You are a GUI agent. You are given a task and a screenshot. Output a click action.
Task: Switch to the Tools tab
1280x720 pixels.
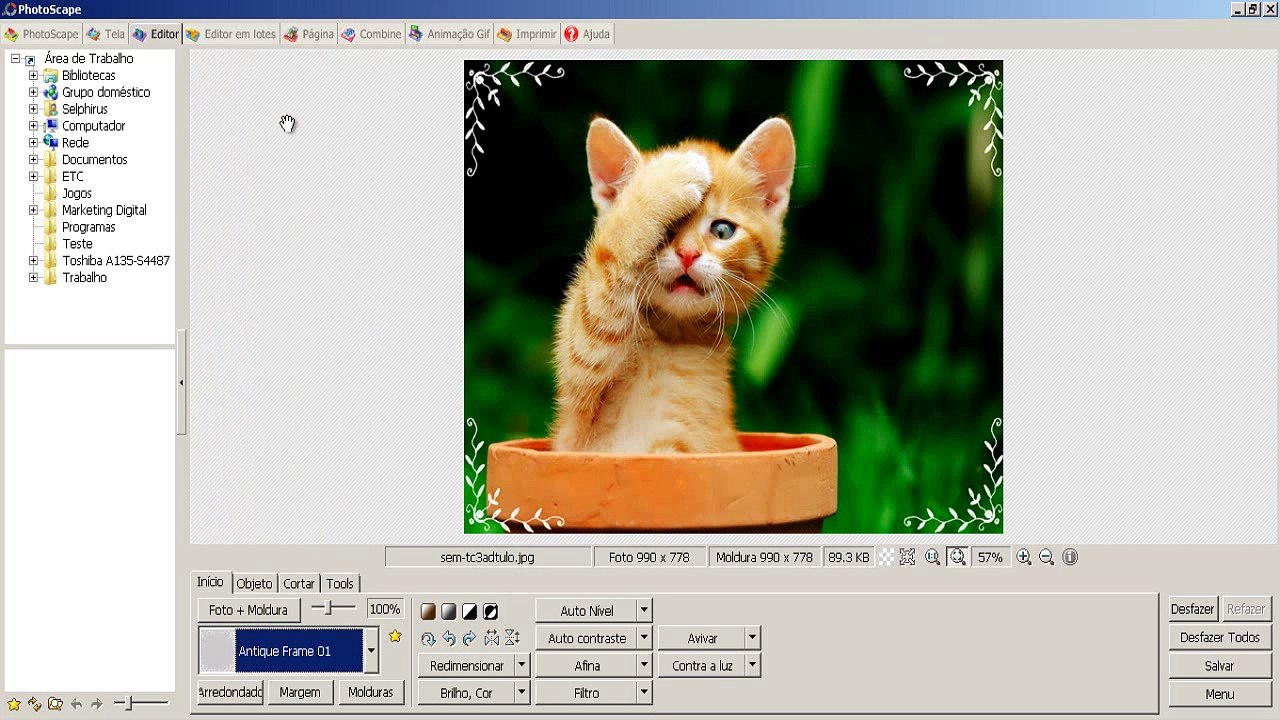click(340, 584)
